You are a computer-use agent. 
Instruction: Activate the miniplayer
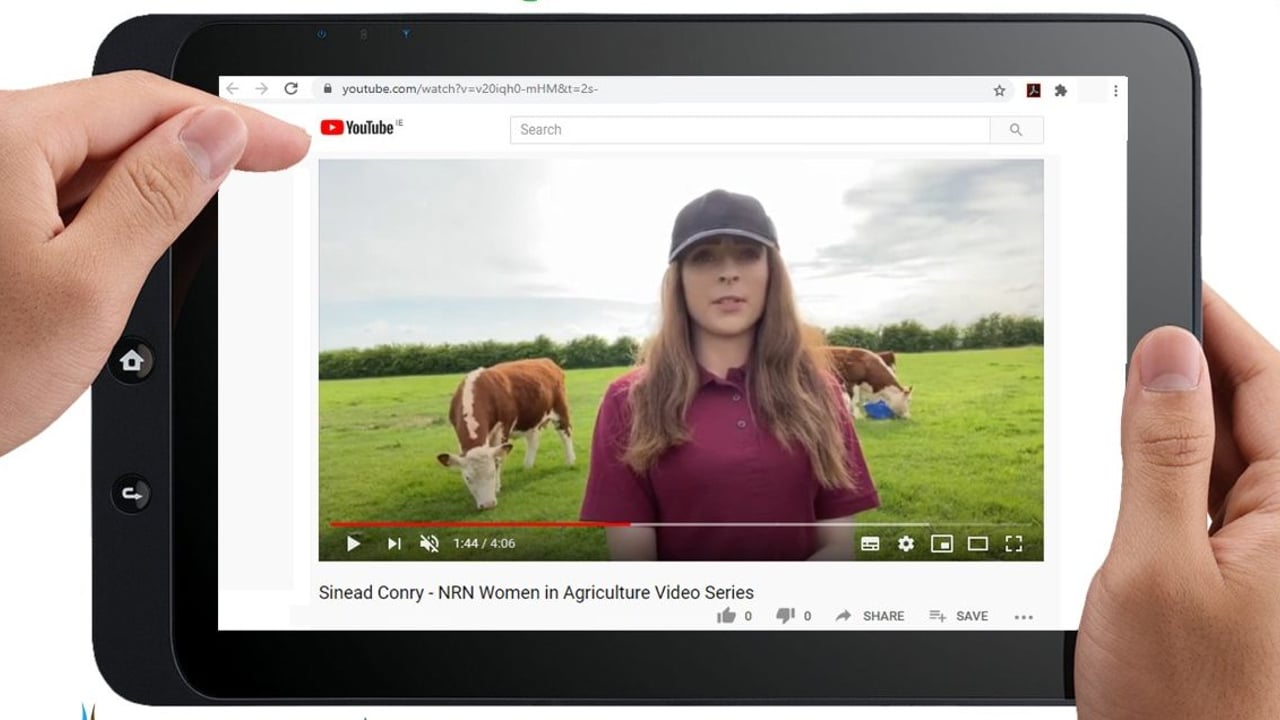942,544
